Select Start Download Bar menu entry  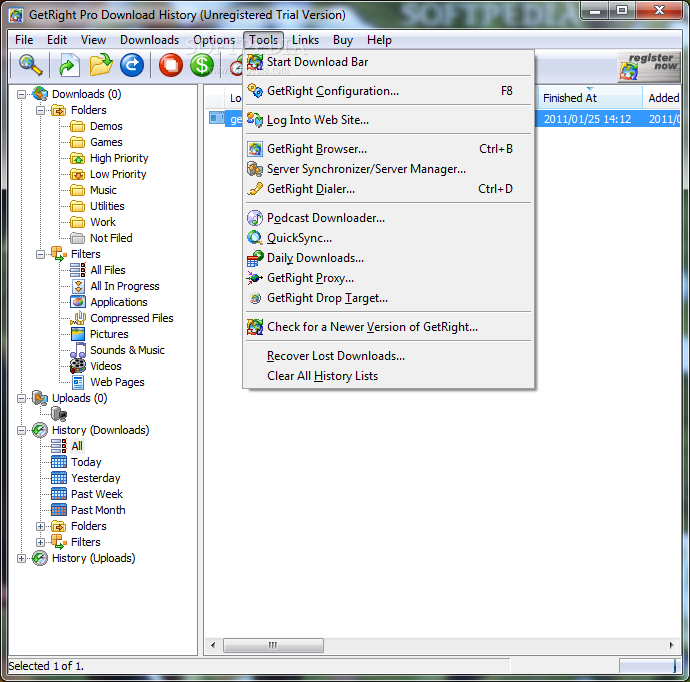point(389,62)
